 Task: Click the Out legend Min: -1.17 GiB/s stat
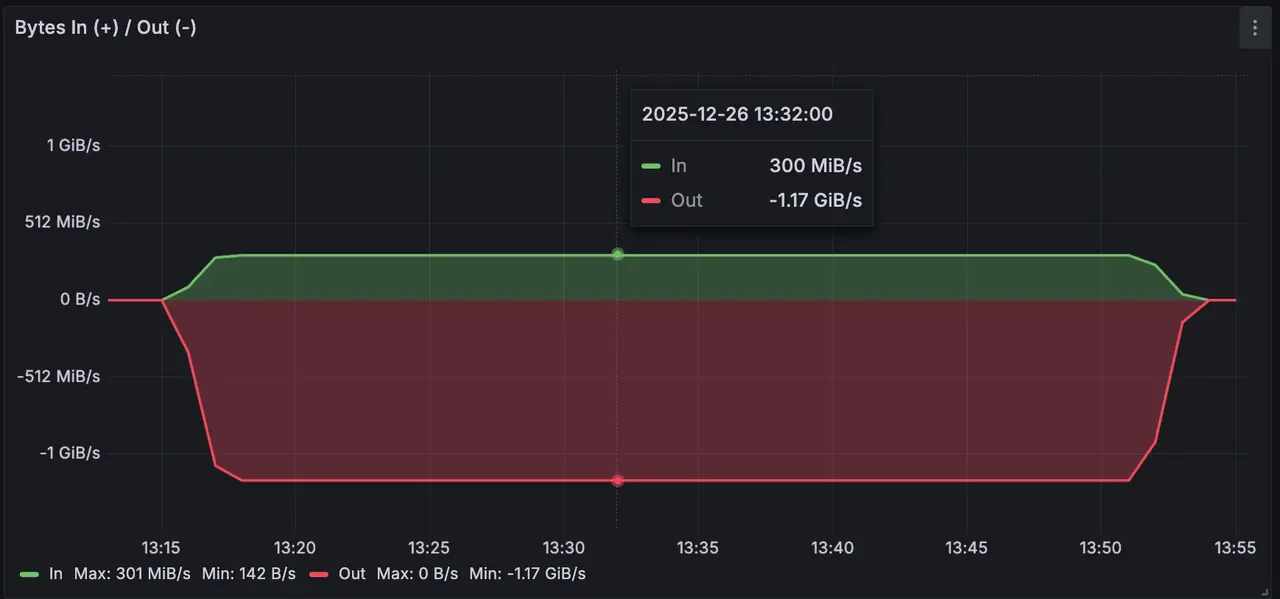tap(527, 574)
